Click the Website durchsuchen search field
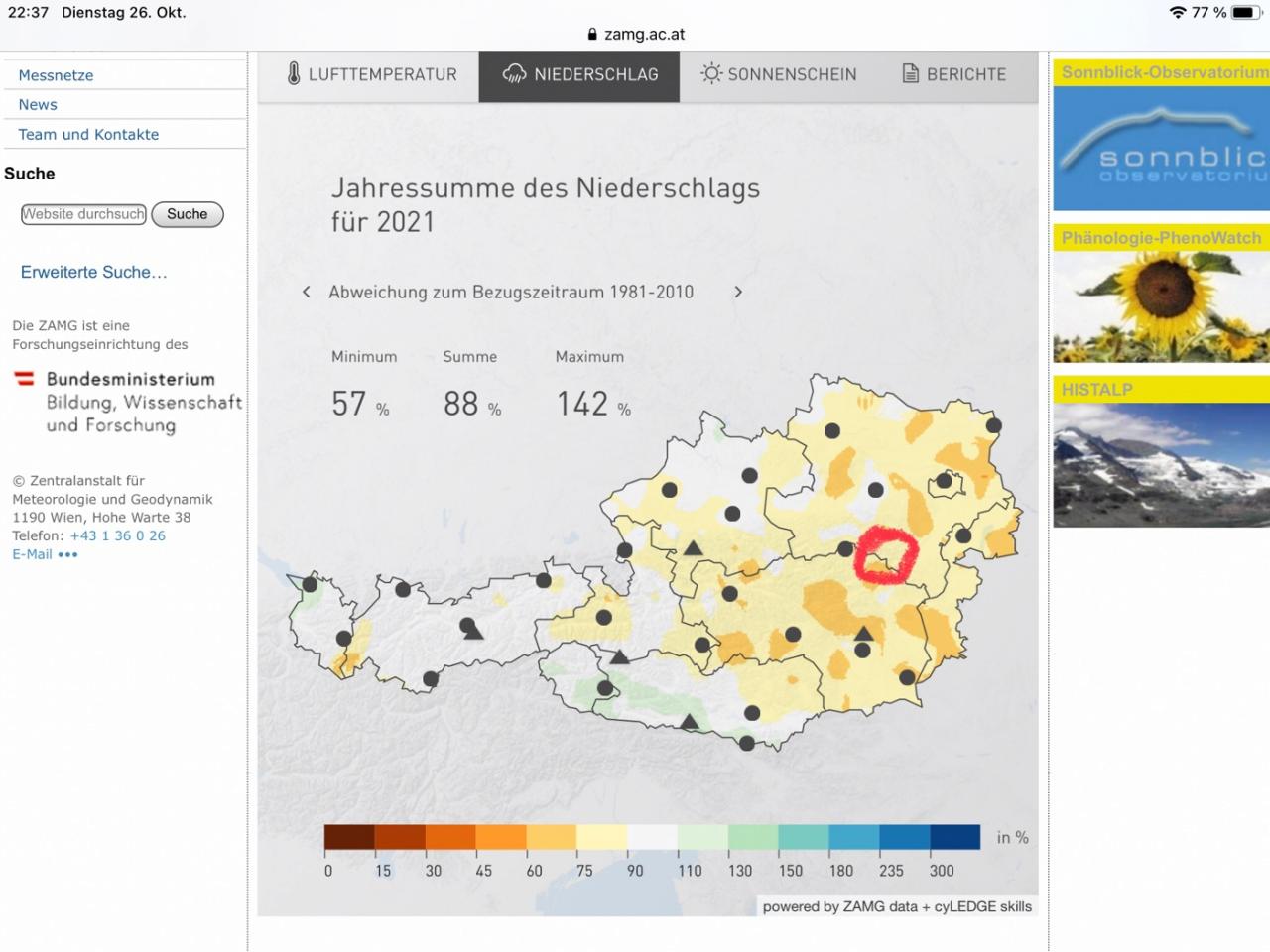1270x952 pixels. tap(83, 214)
